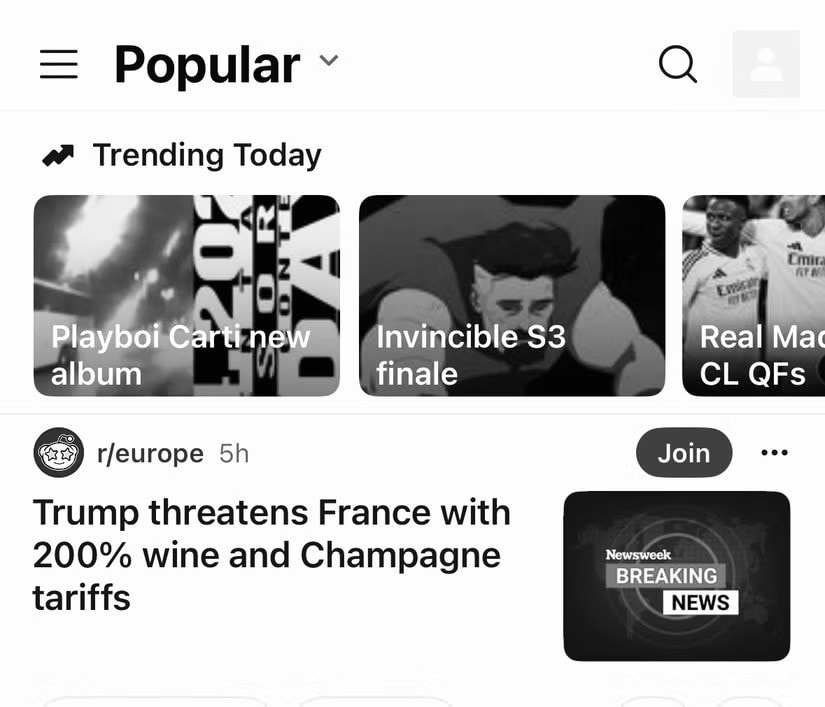Open r/europe community avatar icon
This screenshot has height=707, width=825.
pos(59,454)
